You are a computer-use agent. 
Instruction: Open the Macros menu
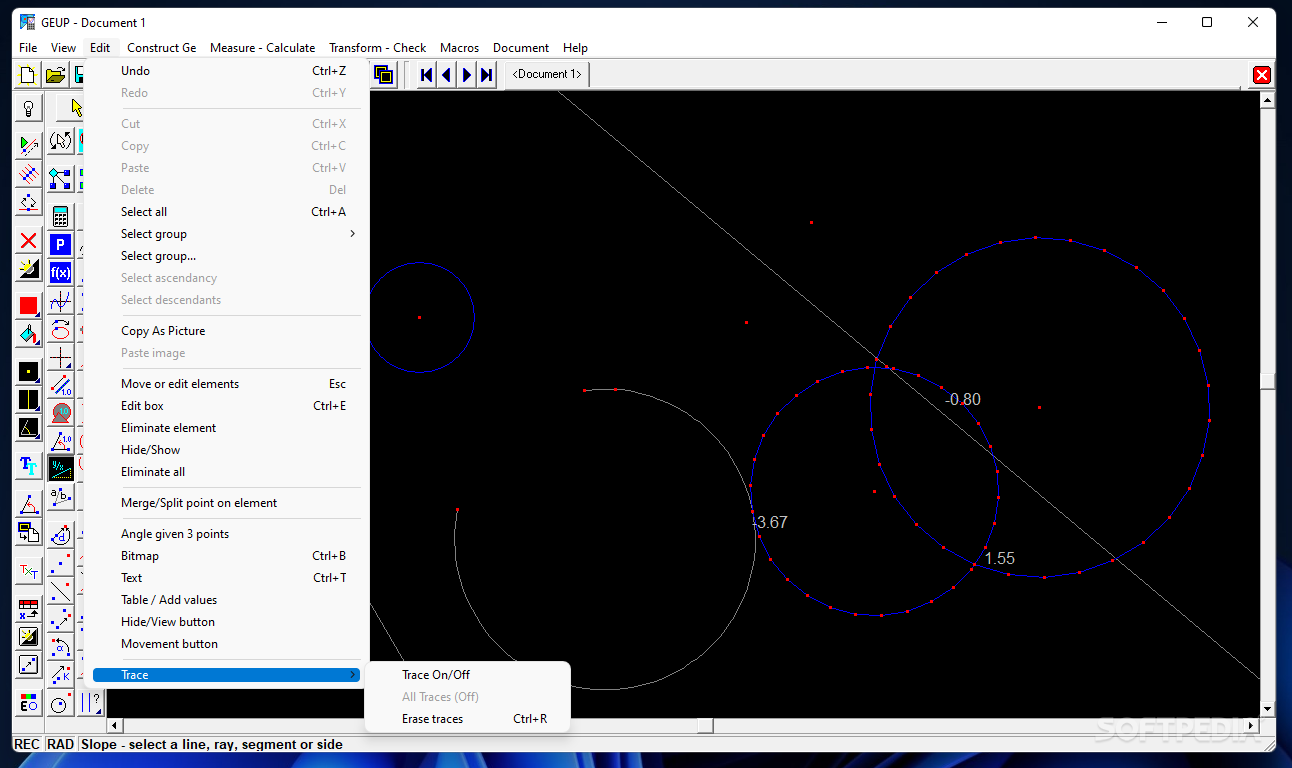[459, 47]
